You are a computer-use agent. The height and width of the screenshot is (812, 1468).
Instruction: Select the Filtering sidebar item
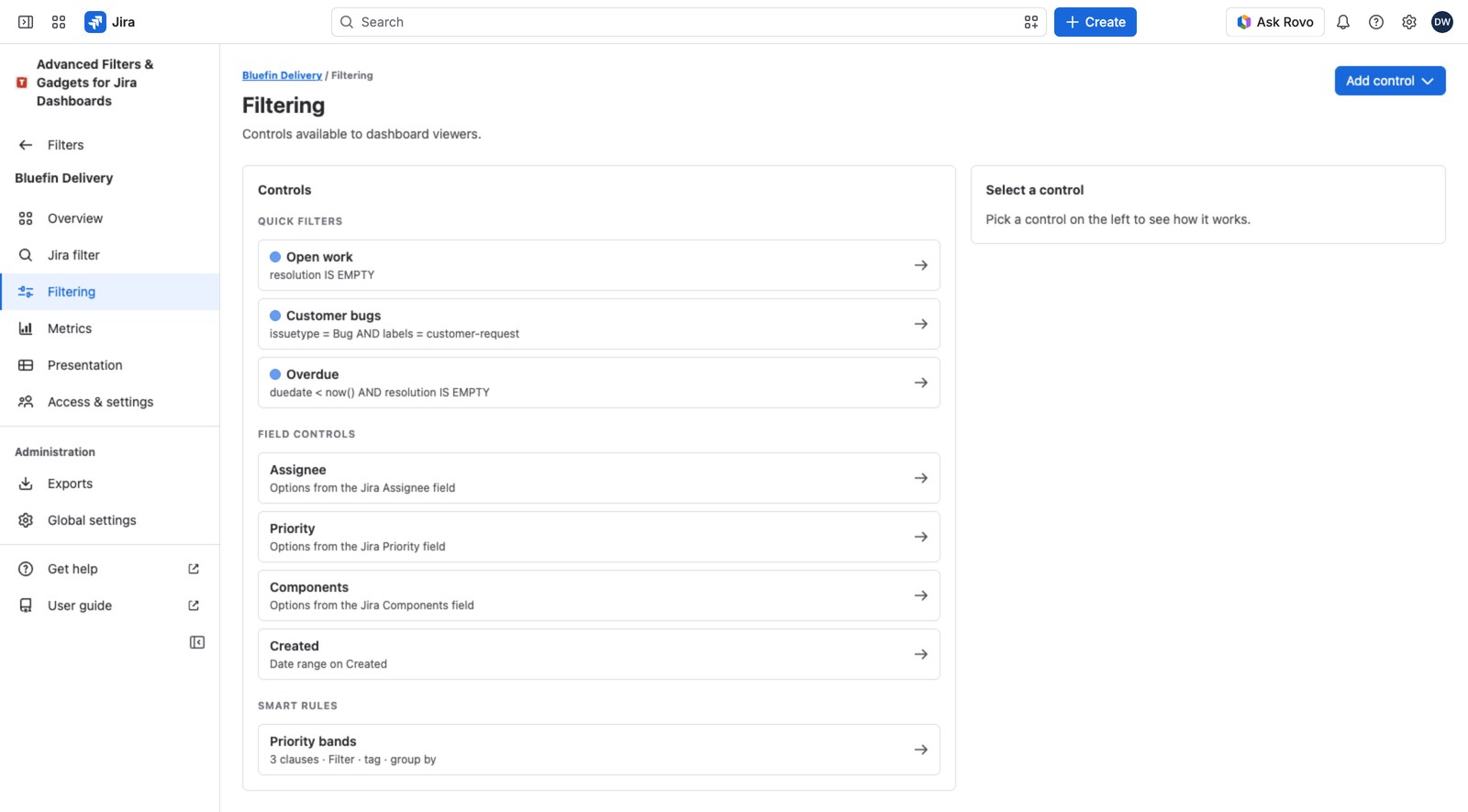pos(110,292)
